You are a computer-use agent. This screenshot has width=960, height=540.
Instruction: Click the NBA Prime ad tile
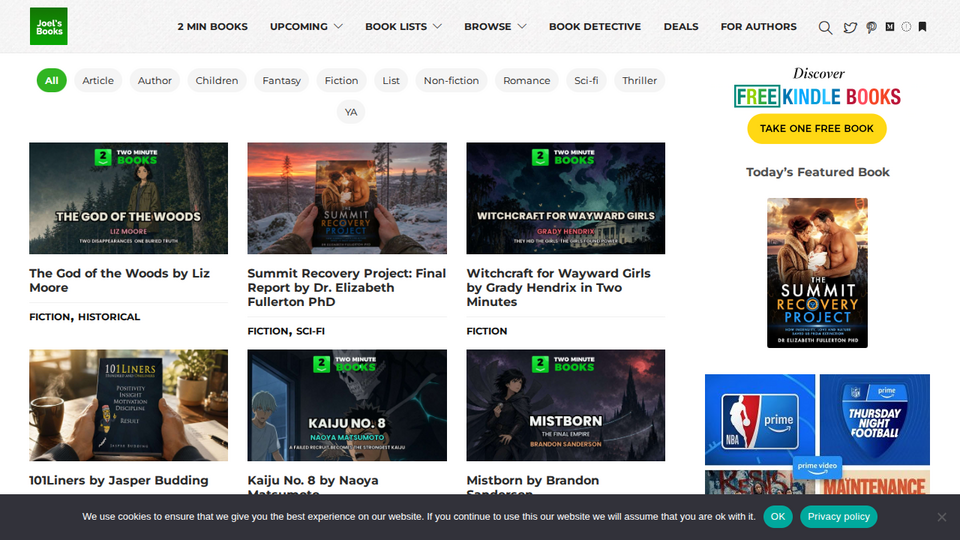[760, 420]
